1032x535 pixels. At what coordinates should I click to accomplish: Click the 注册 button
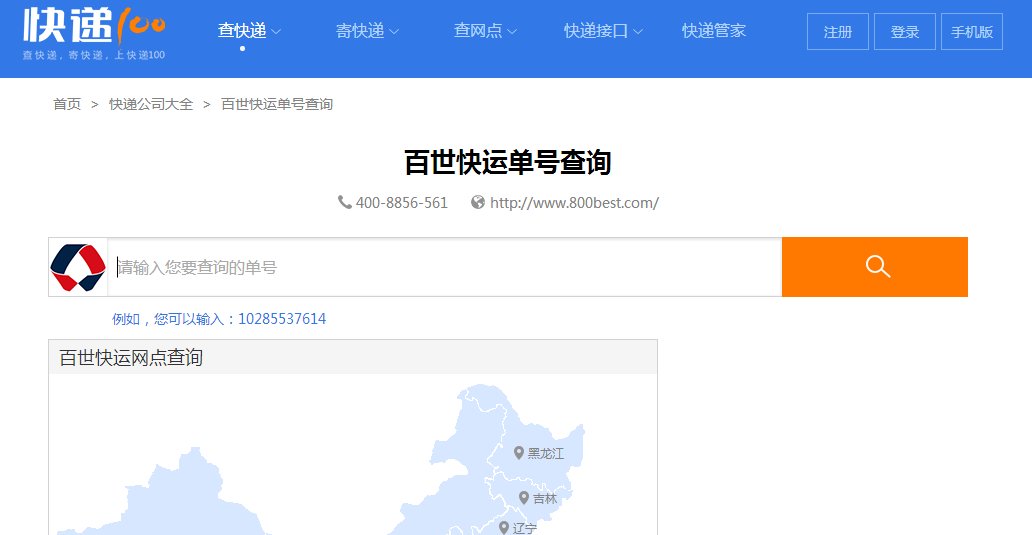point(838,32)
